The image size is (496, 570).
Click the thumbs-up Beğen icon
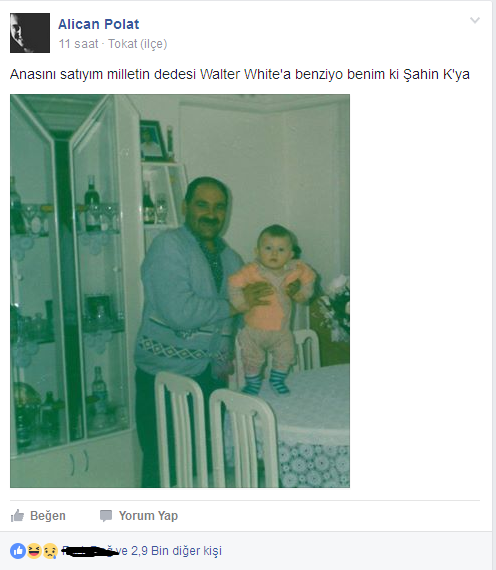[17, 515]
